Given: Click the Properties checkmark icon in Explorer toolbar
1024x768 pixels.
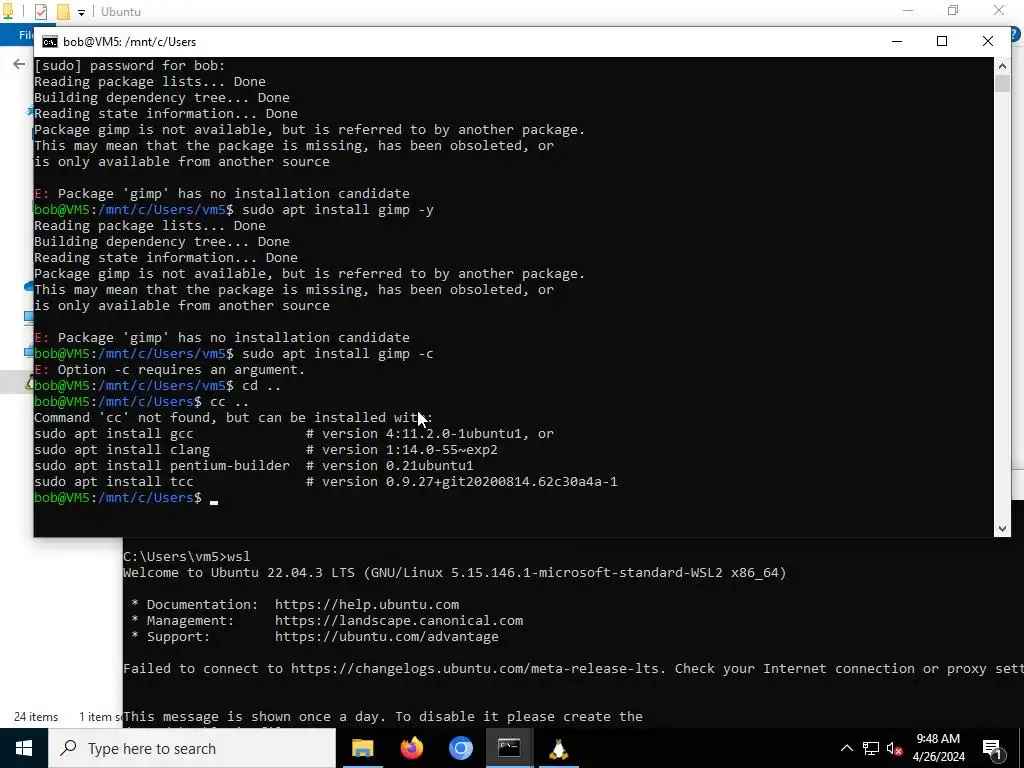Looking at the screenshot, I should pos(40,12).
